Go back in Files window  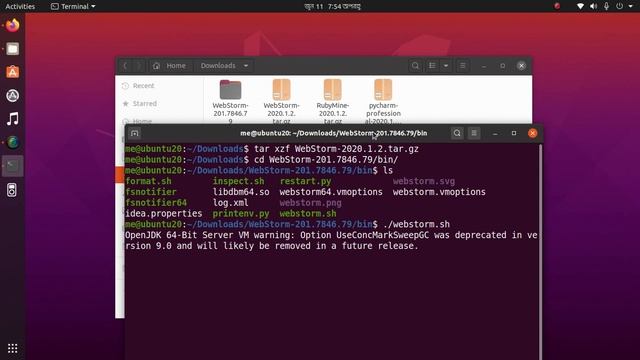pyautogui.click(x=125, y=66)
